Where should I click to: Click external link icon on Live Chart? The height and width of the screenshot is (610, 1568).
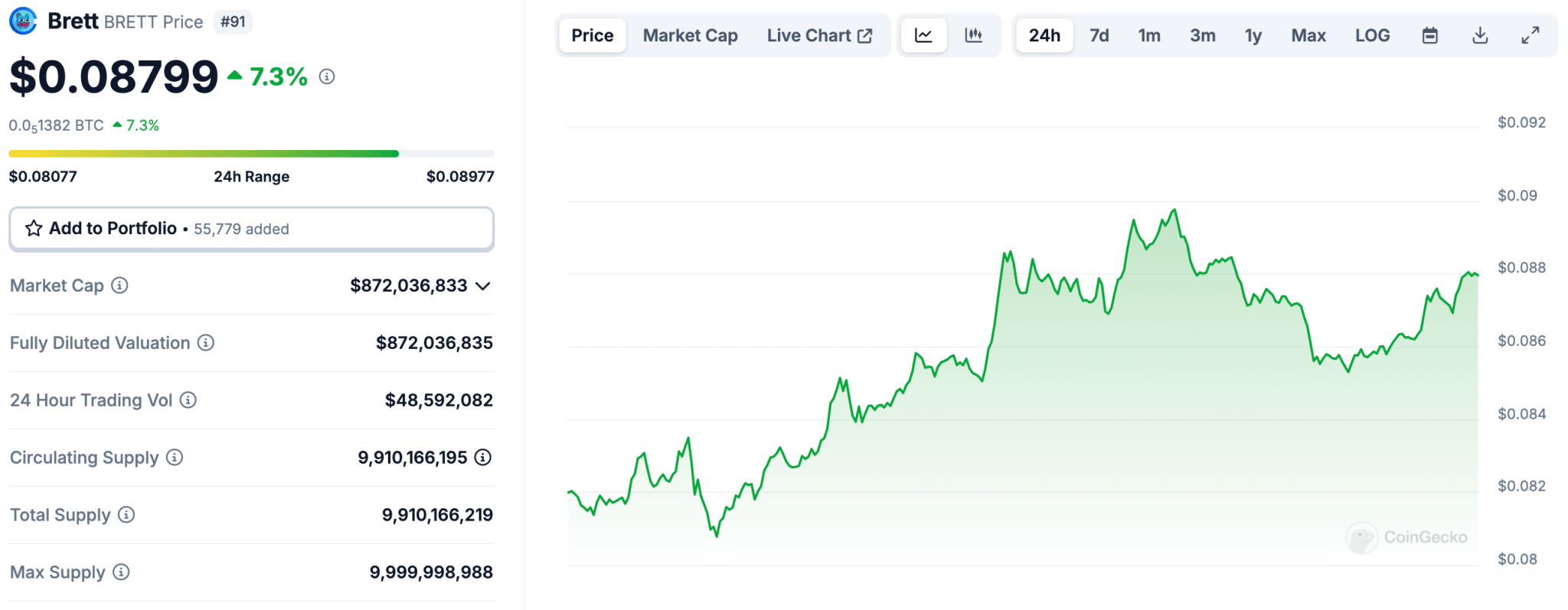[865, 36]
